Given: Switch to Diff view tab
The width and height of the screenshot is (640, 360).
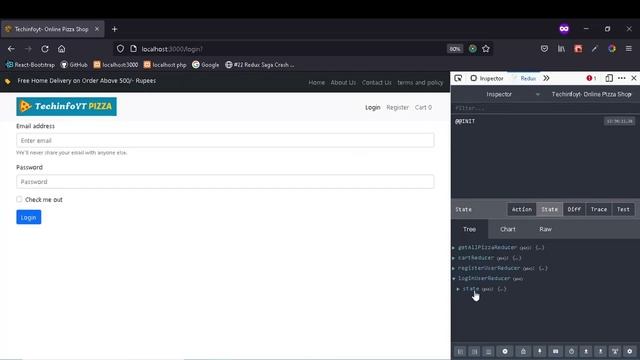Looking at the screenshot, I should [x=574, y=209].
